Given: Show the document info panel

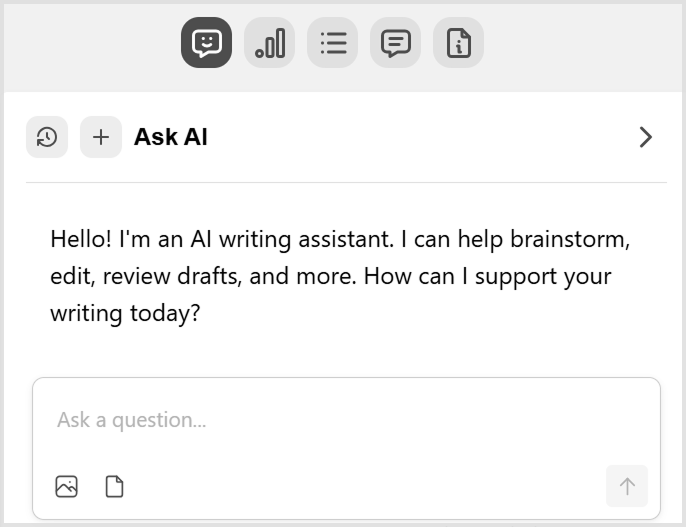Looking at the screenshot, I should tap(458, 42).
